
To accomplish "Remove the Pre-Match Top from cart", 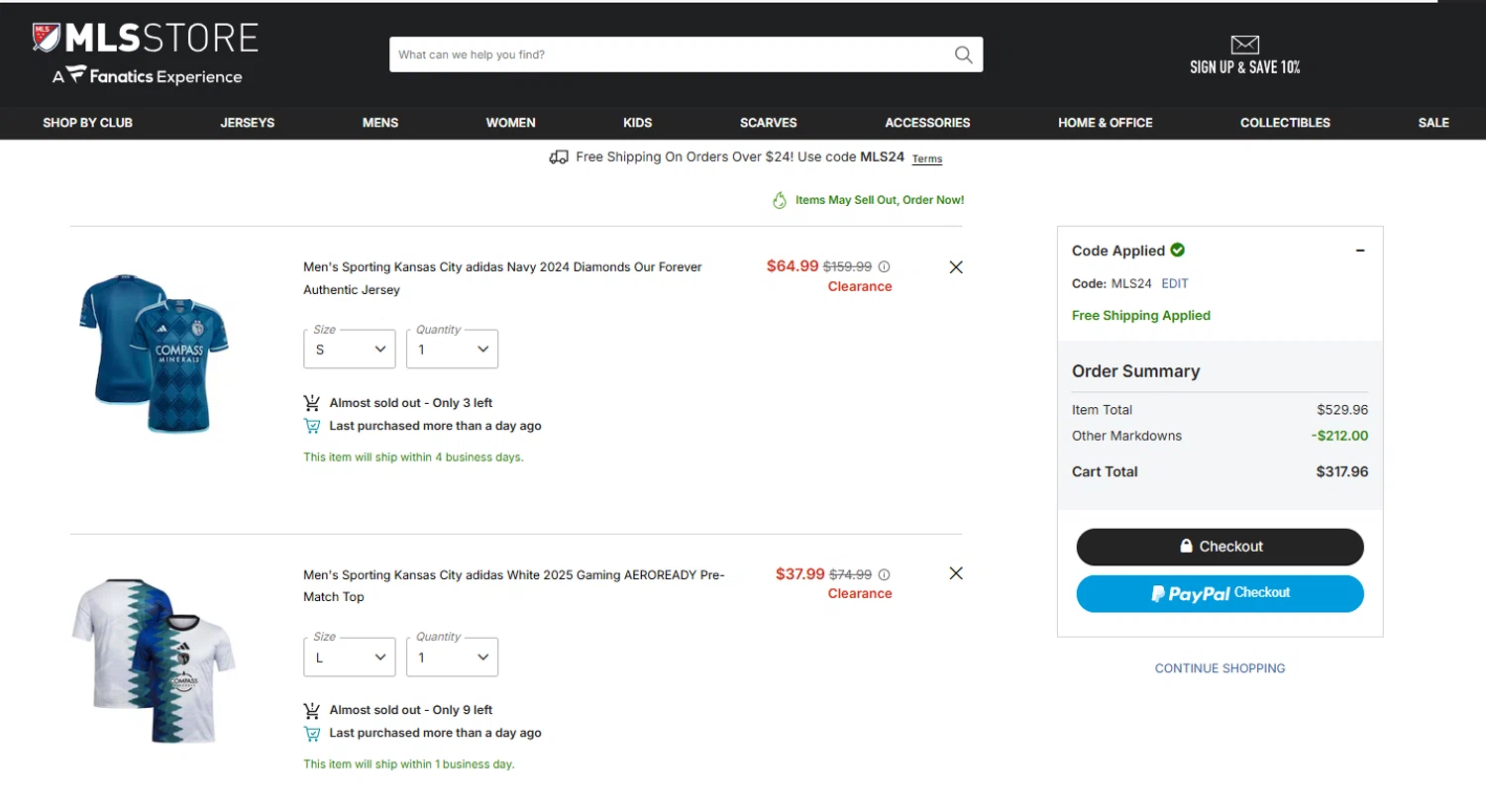I will (x=956, y=573).
